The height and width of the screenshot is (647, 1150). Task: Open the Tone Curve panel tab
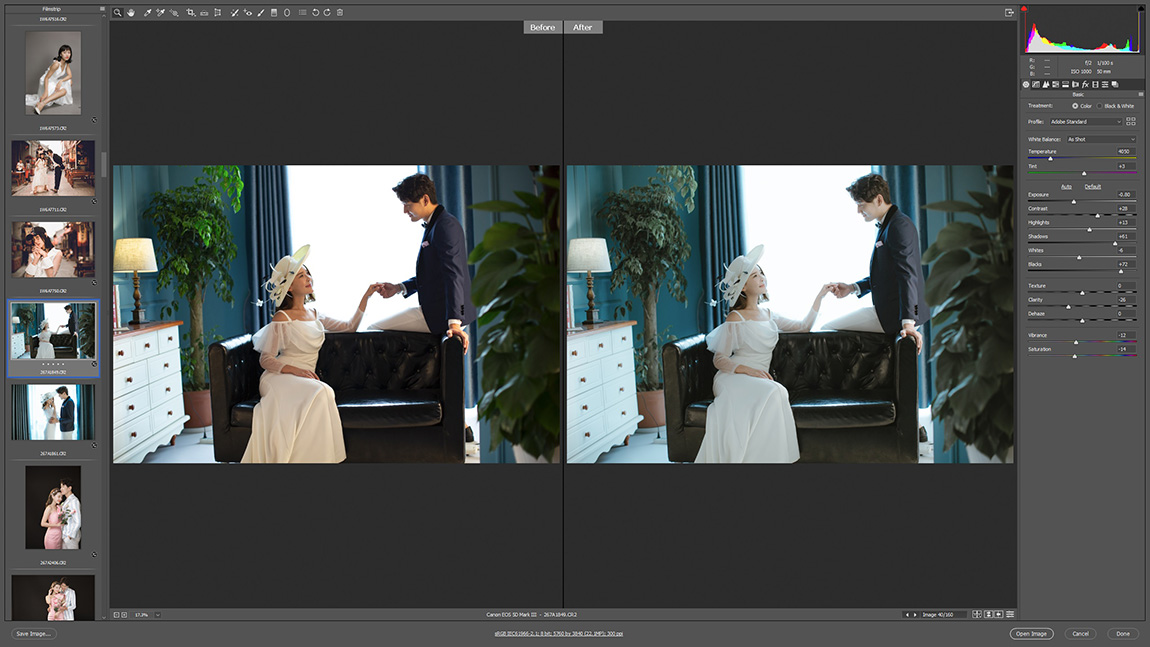[x=1036, y=84]
